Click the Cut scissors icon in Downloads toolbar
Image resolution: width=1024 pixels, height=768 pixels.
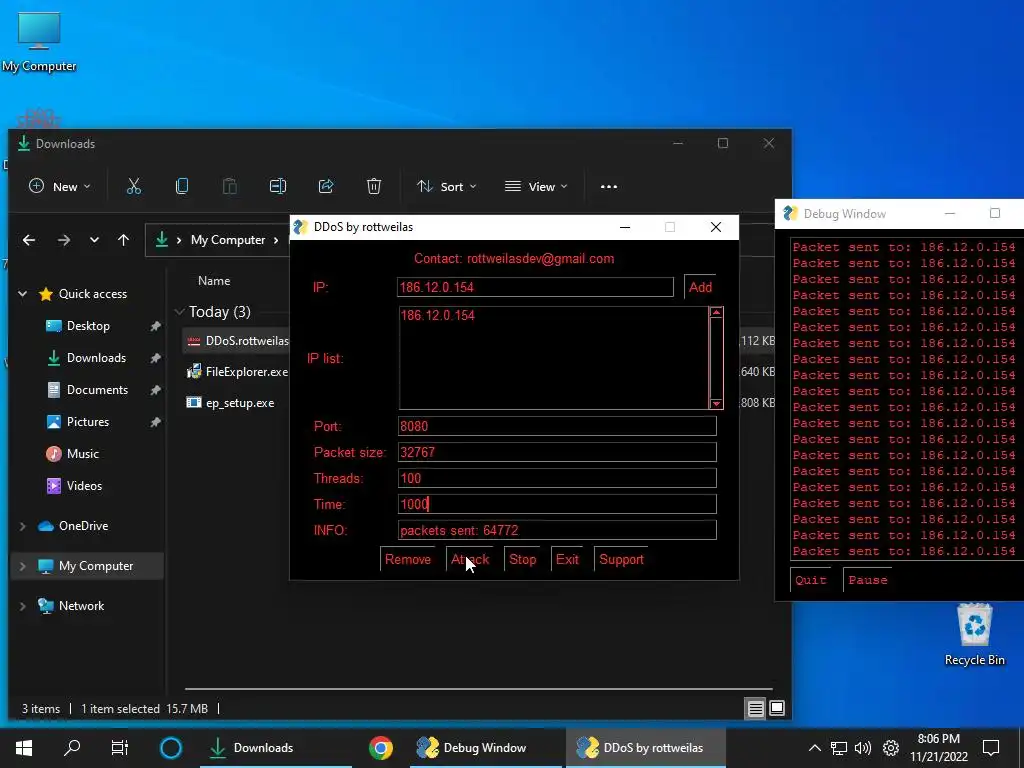[134, 187]
